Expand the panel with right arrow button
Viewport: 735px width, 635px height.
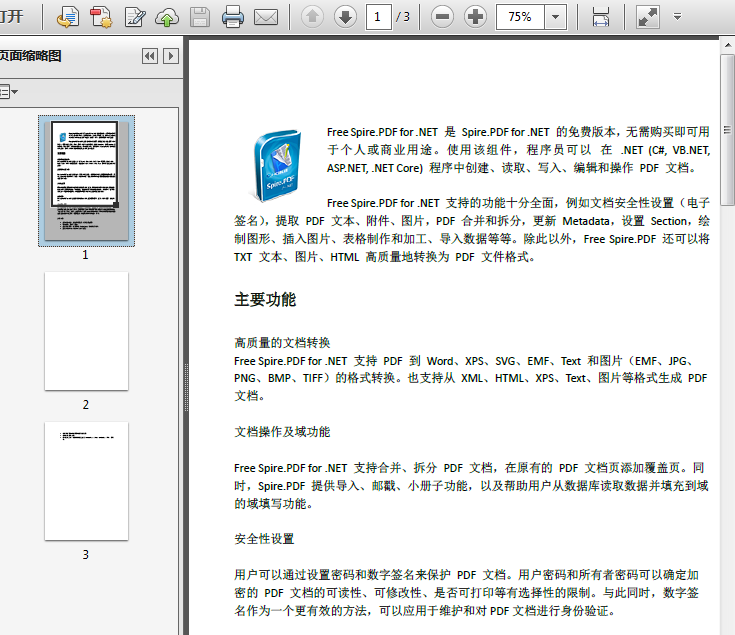click(x=171, y=56)
